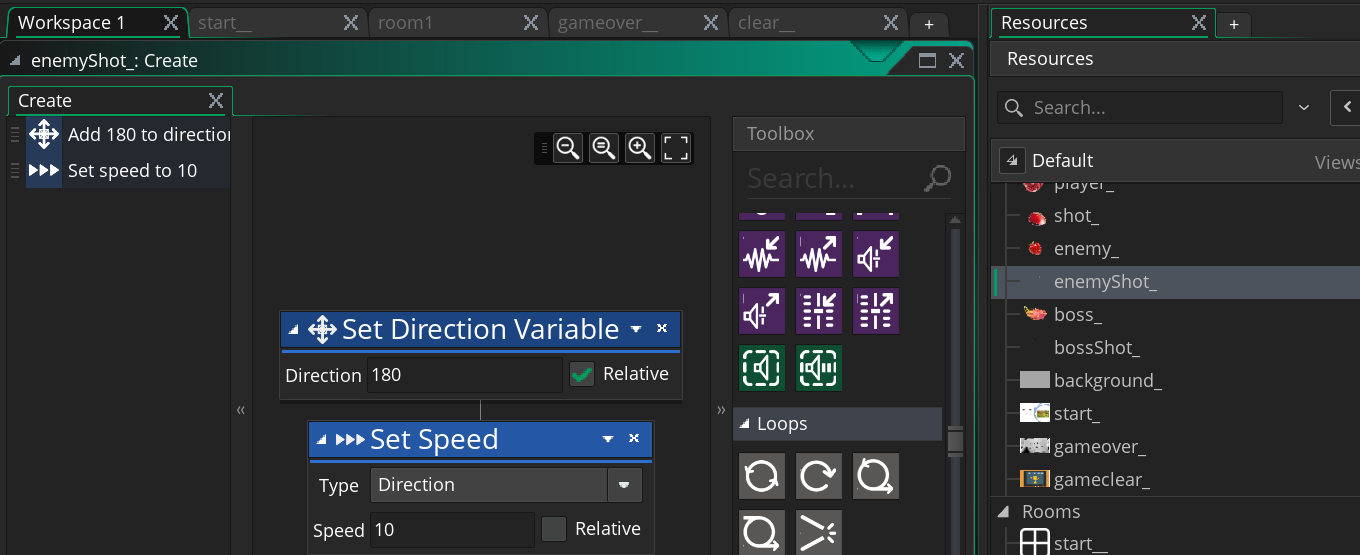Open the gameover__ workspace tab
This screenshot has height=555, width=1360.
(x=607, y=23)
